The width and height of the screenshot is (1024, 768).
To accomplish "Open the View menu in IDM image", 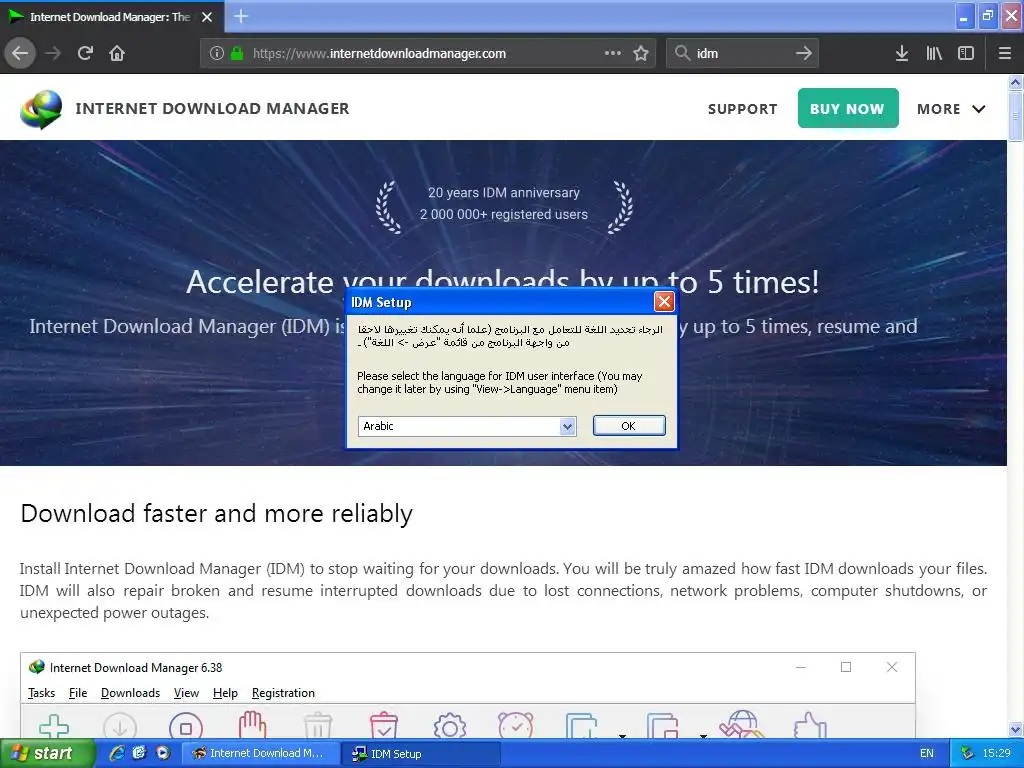I will tap(186, 693).
